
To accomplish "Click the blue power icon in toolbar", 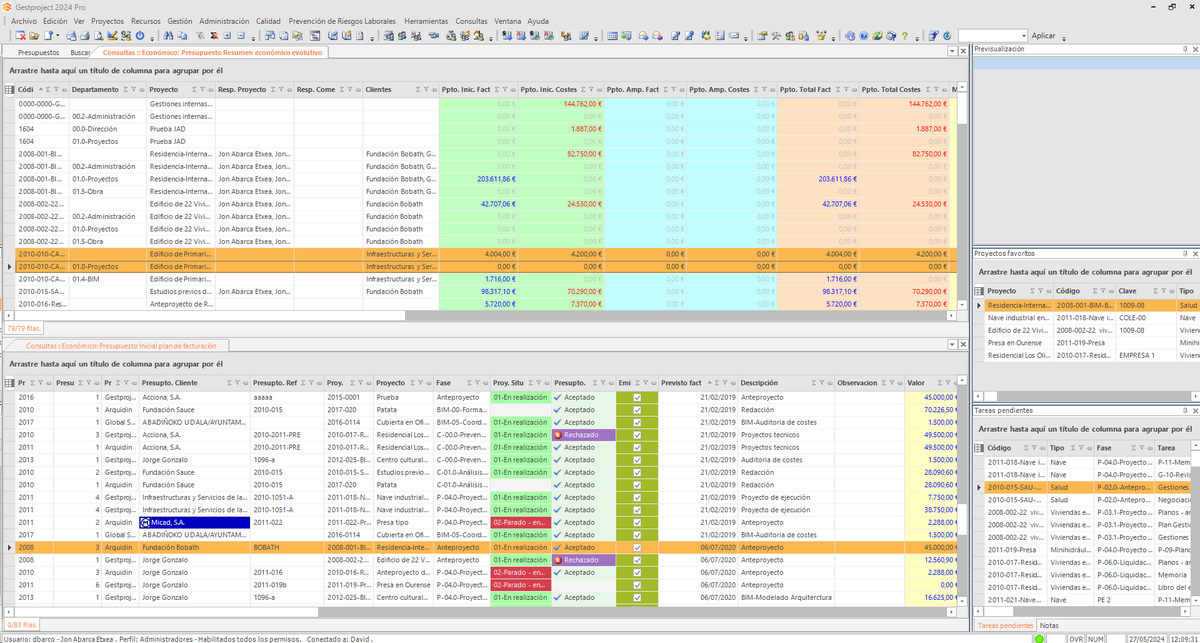I will click(140, 36).
